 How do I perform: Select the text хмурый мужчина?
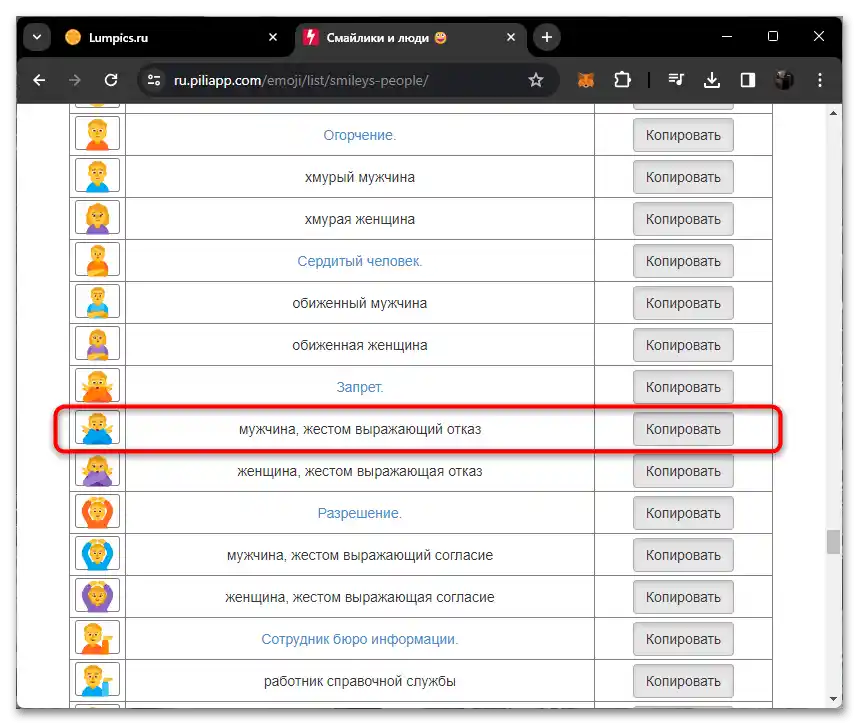click(x=359, y=177)
